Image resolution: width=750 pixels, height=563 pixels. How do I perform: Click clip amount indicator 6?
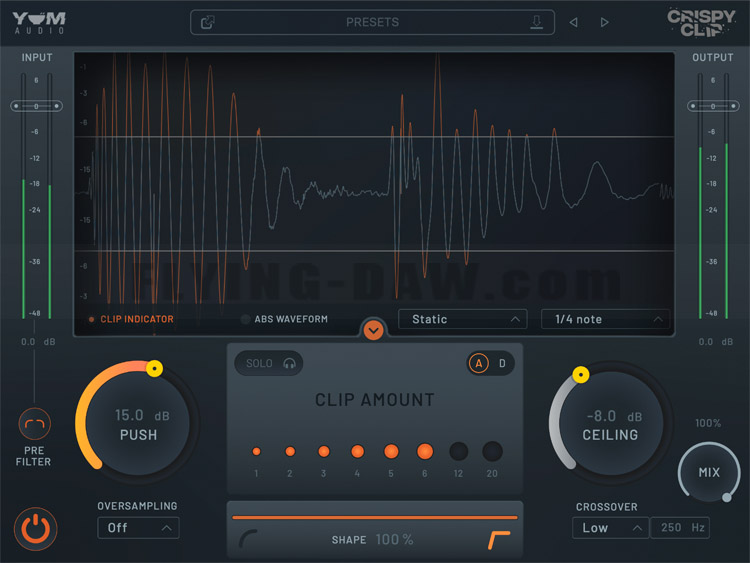click(x=425, y=451)
